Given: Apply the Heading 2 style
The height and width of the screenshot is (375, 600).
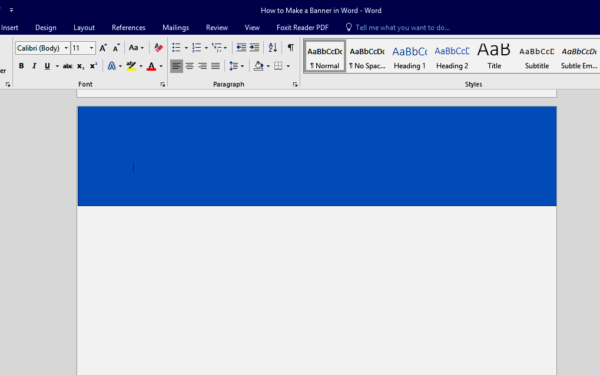Looking at the screenshot, I should point(452,56).
